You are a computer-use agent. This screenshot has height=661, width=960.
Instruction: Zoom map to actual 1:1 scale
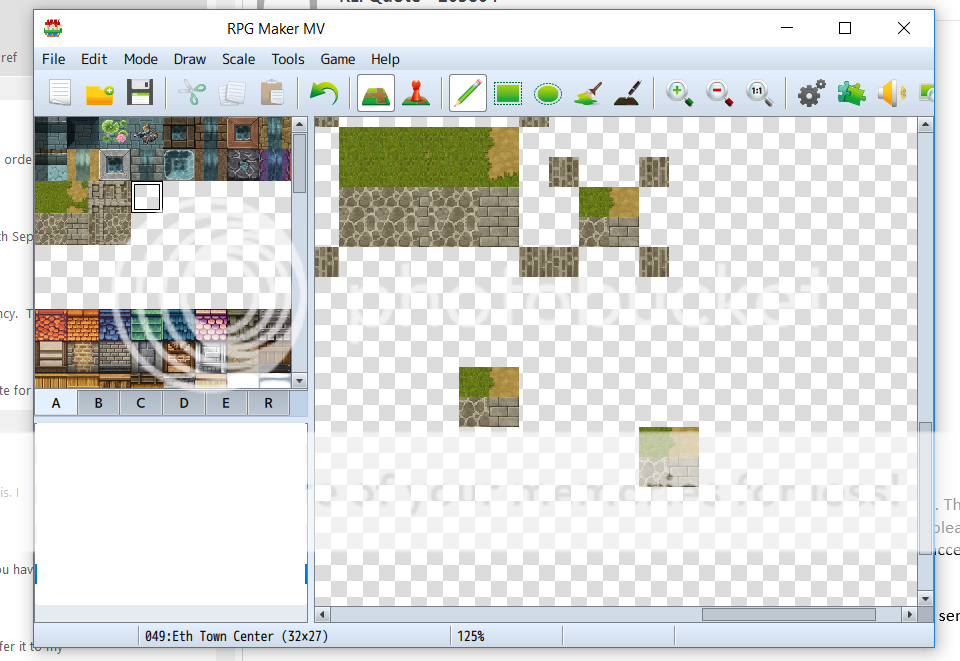[x=760, y=93]
